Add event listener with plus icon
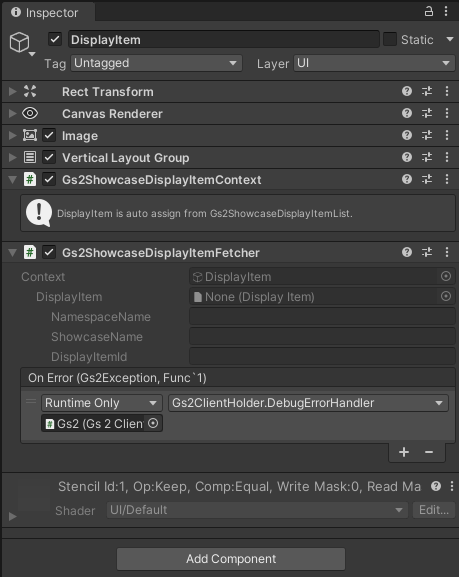The height and width of the screenshot is (577, 459). click(404, 452)
